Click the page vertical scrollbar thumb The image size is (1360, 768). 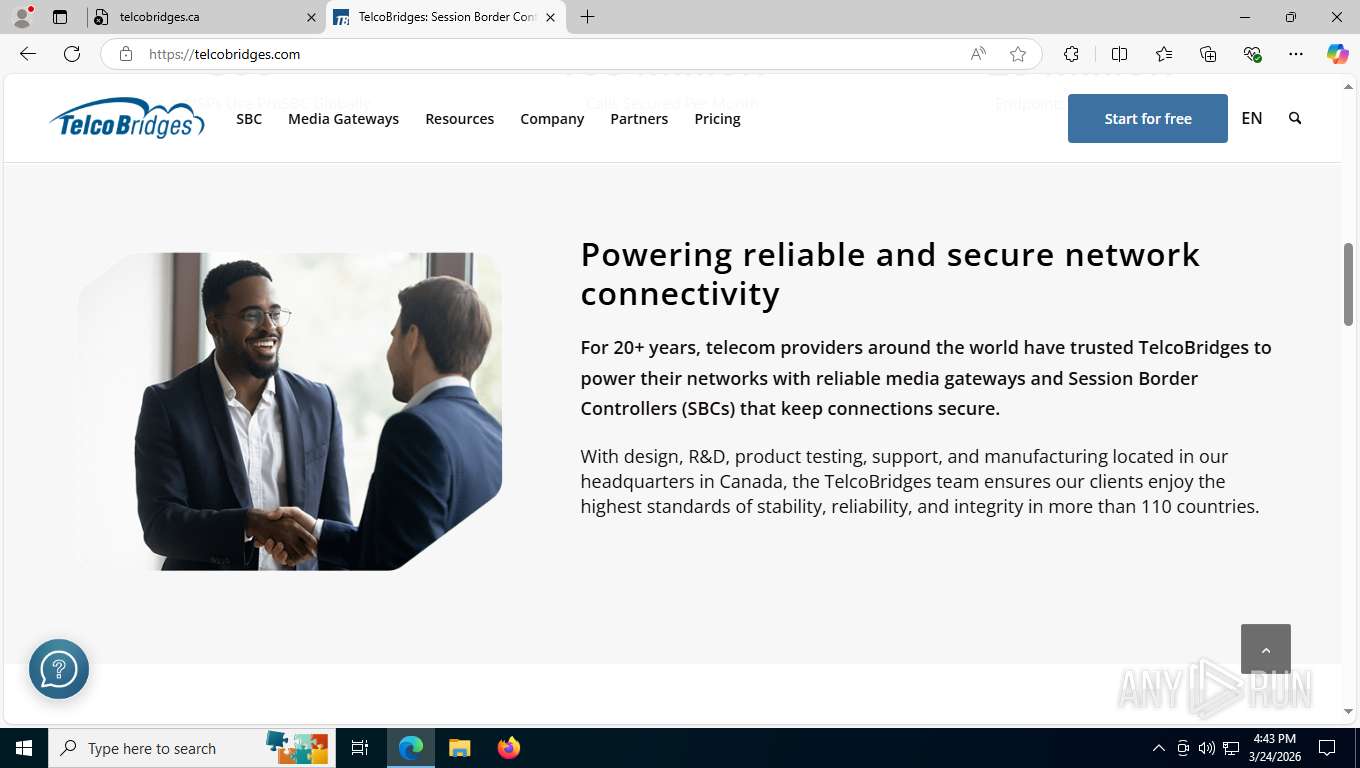click(1348, 284)
